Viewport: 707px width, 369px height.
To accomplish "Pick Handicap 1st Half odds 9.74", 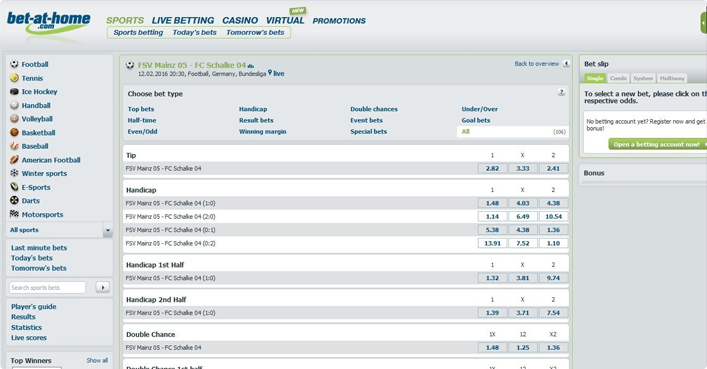I will [553, 278].
